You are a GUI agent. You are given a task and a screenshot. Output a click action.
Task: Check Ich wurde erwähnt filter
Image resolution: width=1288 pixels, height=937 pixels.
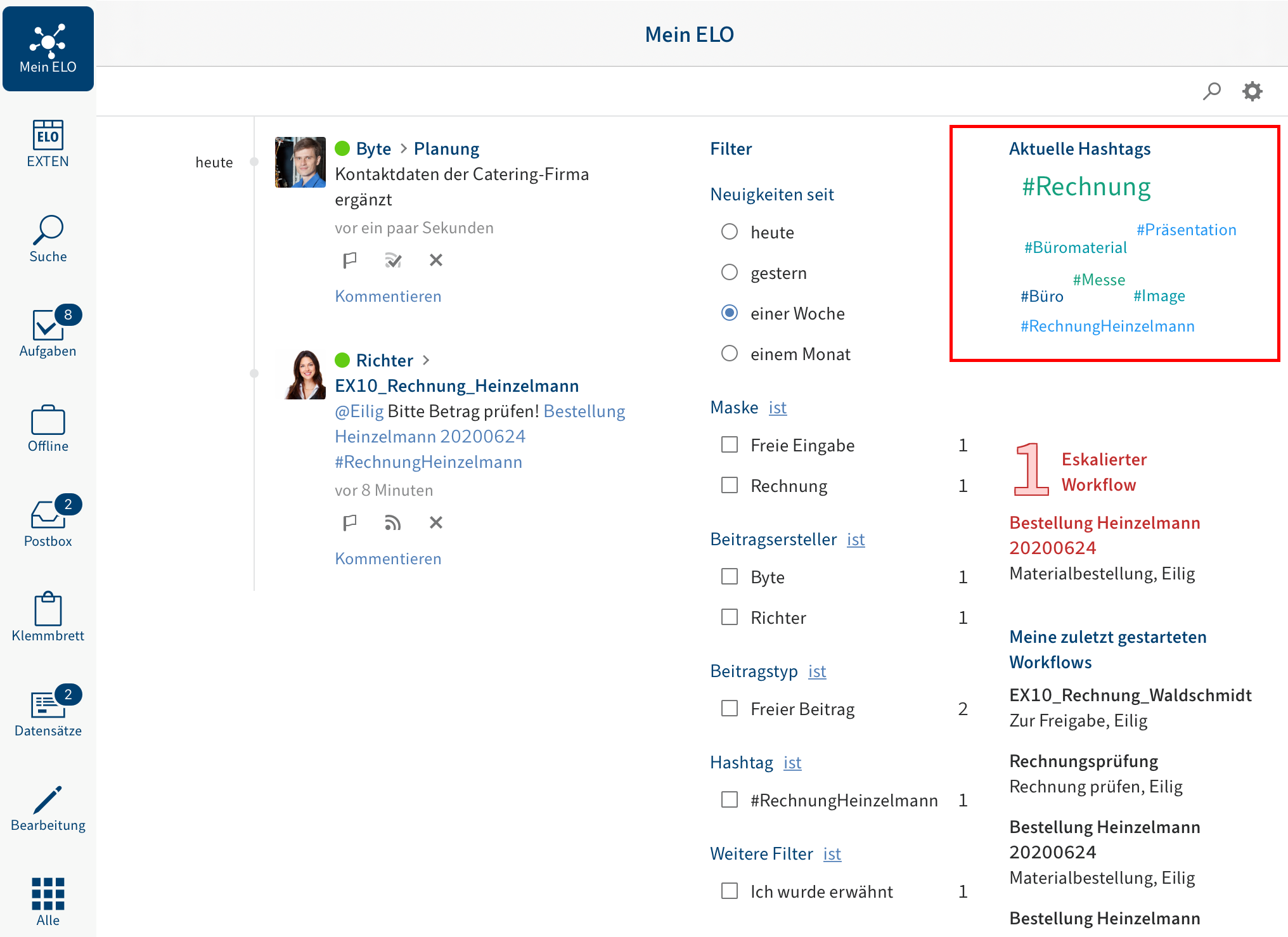(x=730, y=891)
